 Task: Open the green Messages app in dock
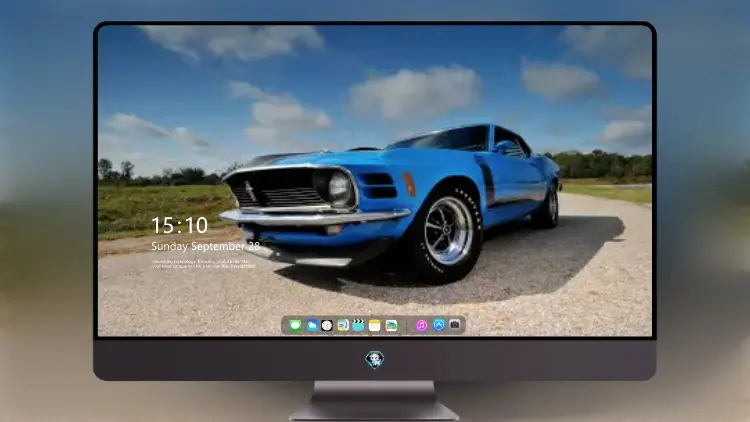(295, 325)
